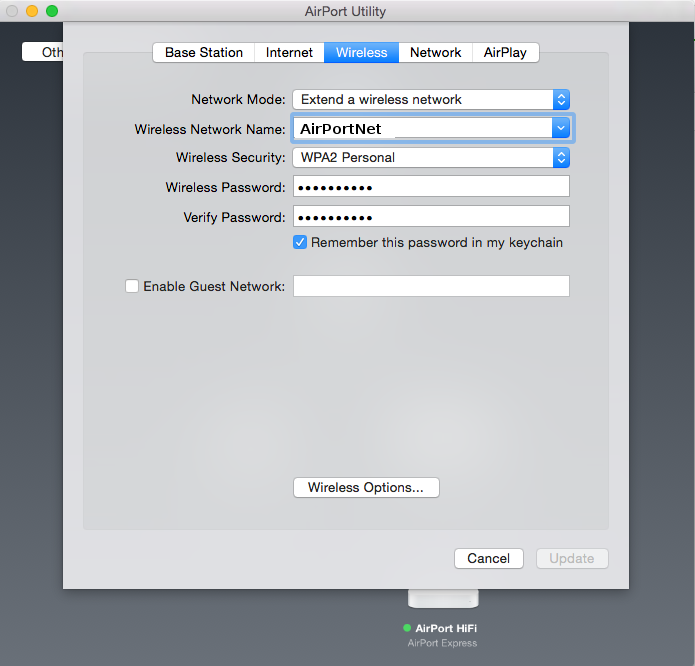Click the green status dot beside AirPort HiFi
Viewport: 695px width, 666px height.
point(407,628)
